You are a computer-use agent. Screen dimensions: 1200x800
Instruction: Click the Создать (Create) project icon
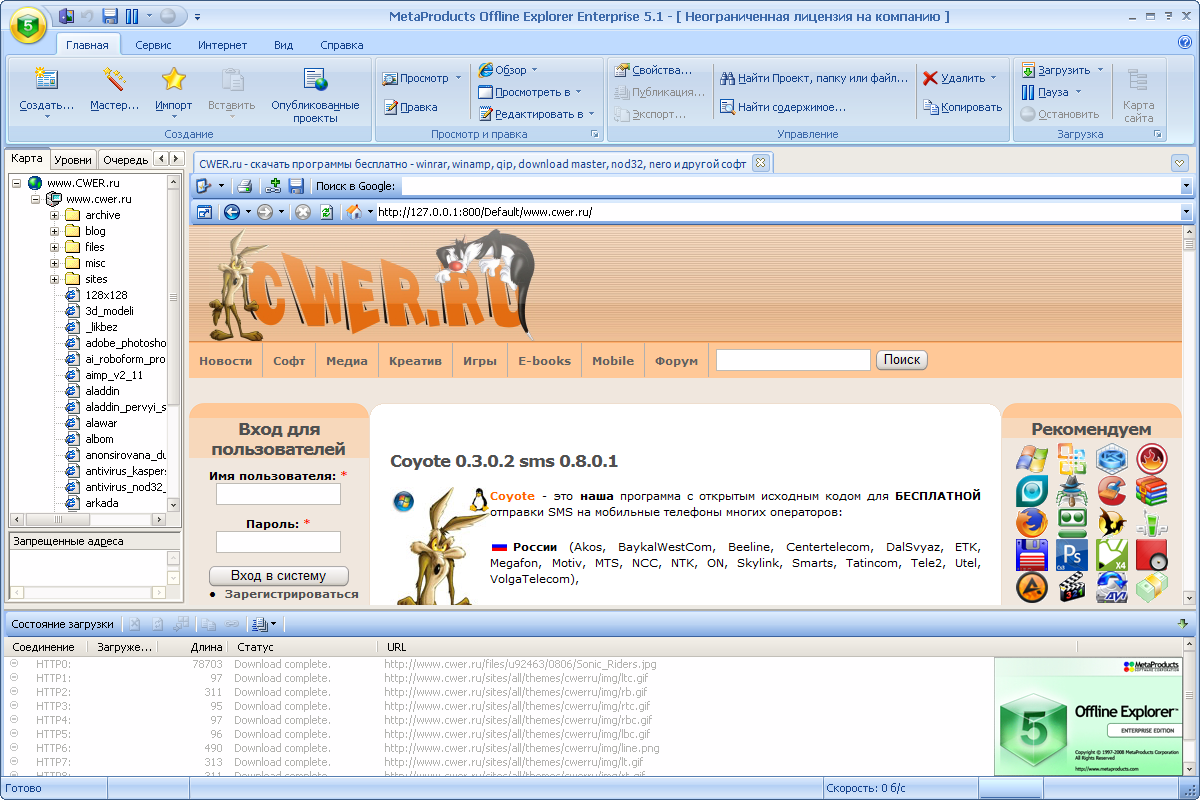(46, 80)
